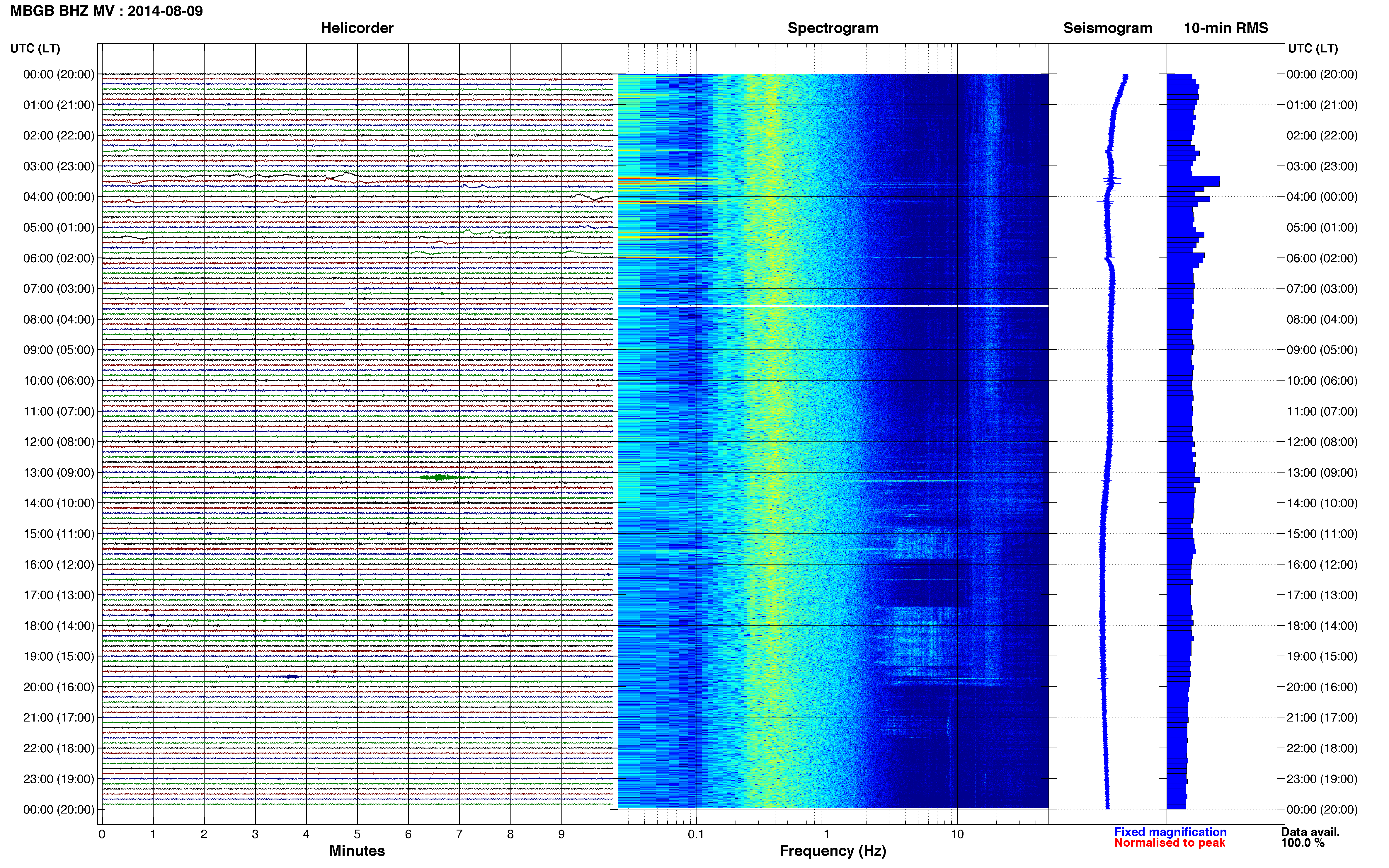1389x868 pixels.
Task: Click the small blue event burst near 19:40
Action: point(292,677)
